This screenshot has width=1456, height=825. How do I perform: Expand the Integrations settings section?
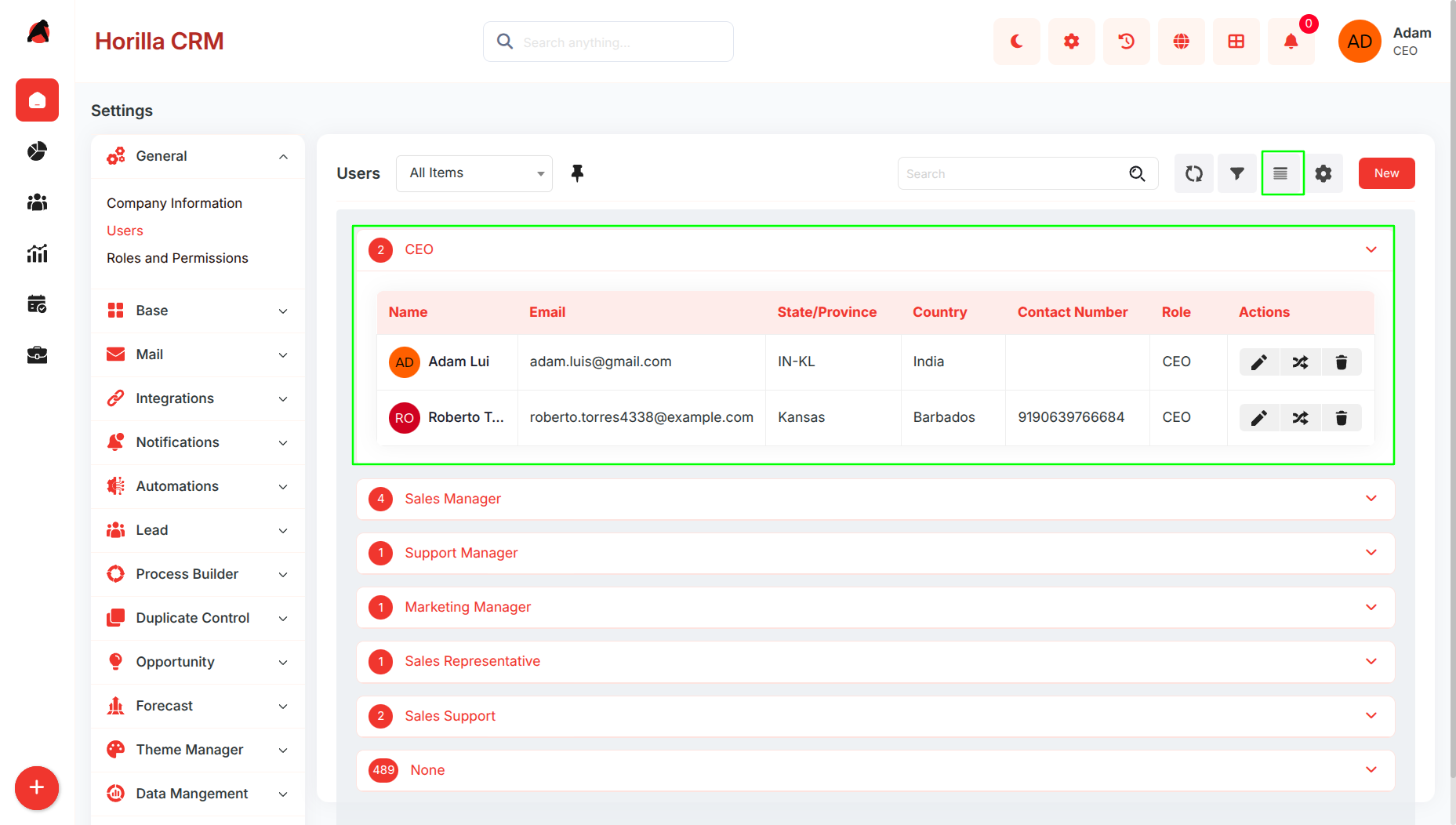pyautogui.click(x=198, y=398)
